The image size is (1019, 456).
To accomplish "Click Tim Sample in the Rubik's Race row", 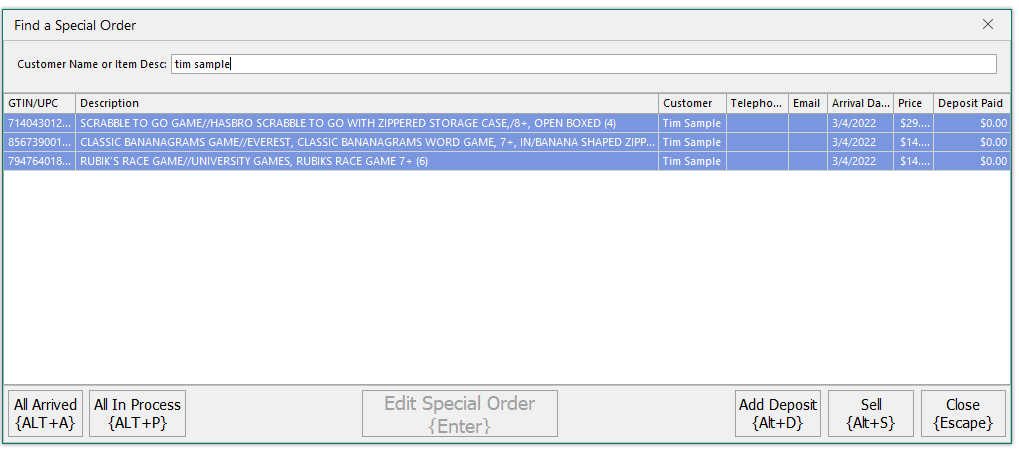I will (692, 161).
